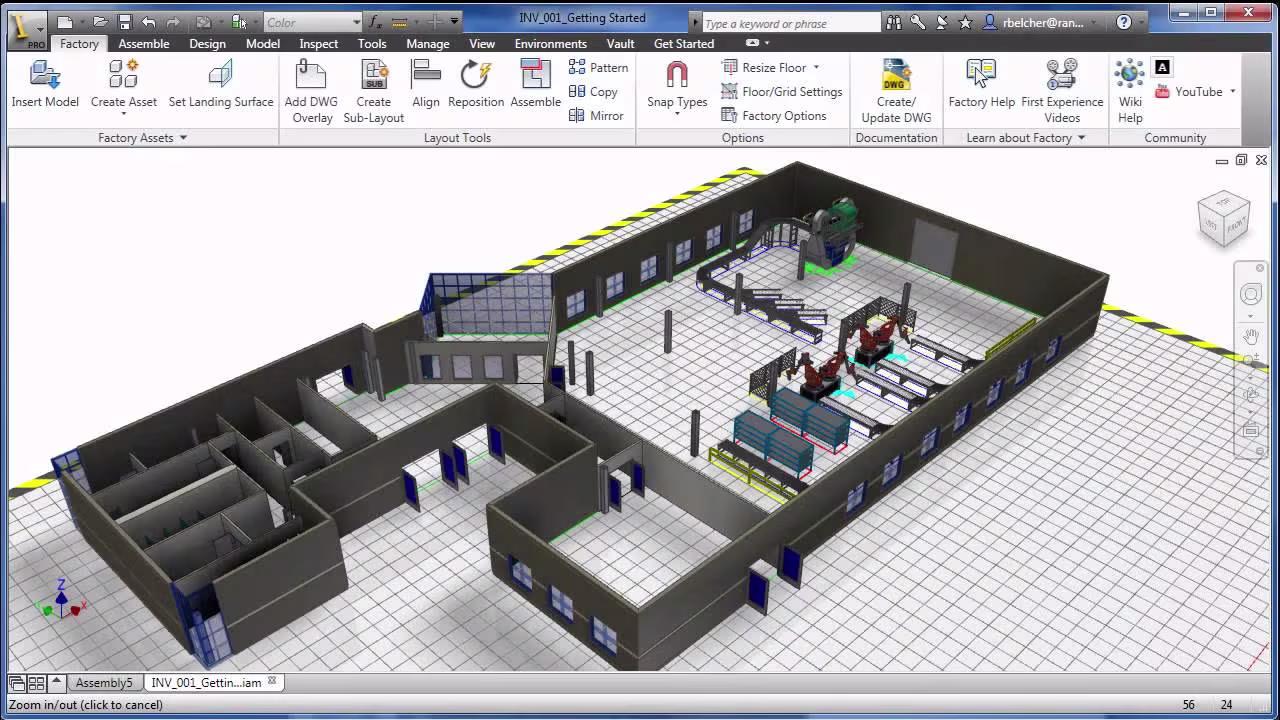This screenshot has height=720, width=1280.
Task: Open the Design ribbon tab
Action: [x=208, y=44]
